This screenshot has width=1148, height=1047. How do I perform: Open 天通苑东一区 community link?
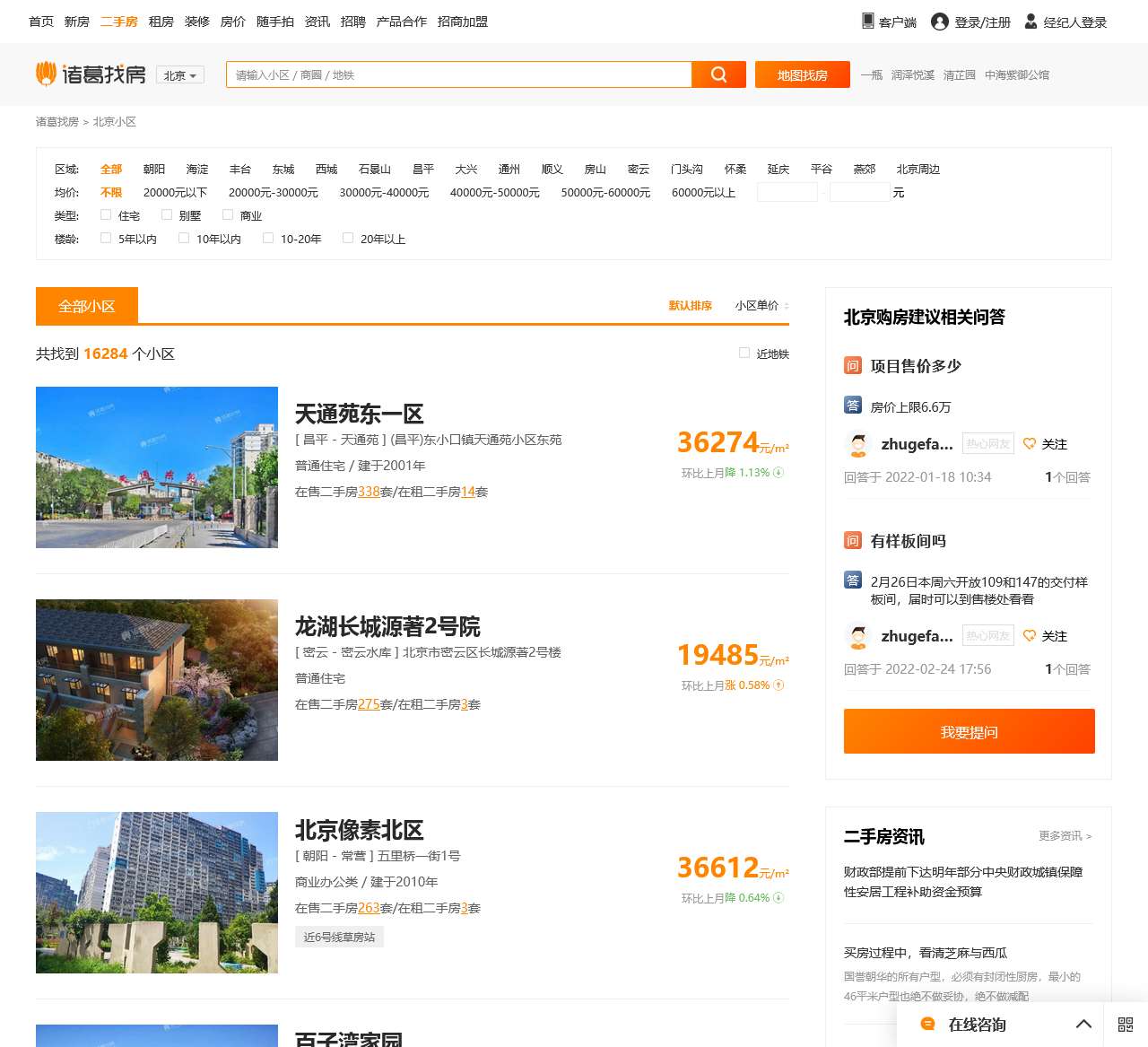click(x=359, y=414)
